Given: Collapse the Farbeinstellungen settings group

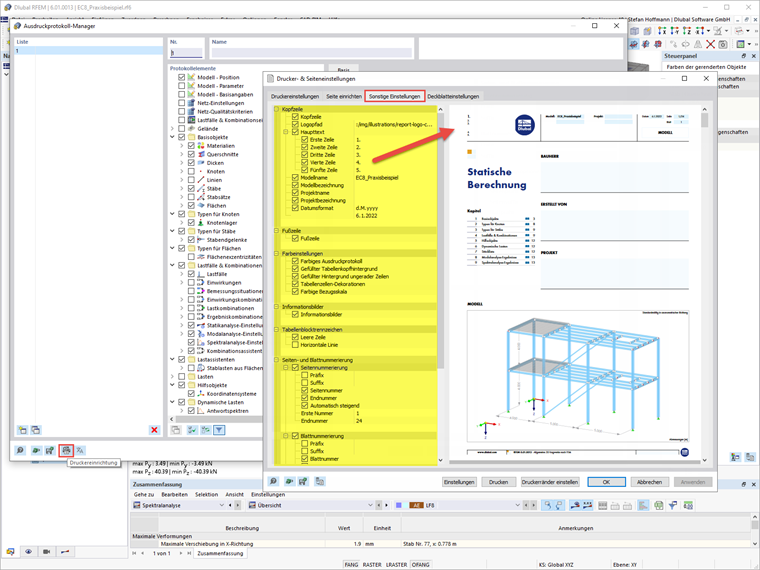Looking at the screenshot, I should (277, 253).
